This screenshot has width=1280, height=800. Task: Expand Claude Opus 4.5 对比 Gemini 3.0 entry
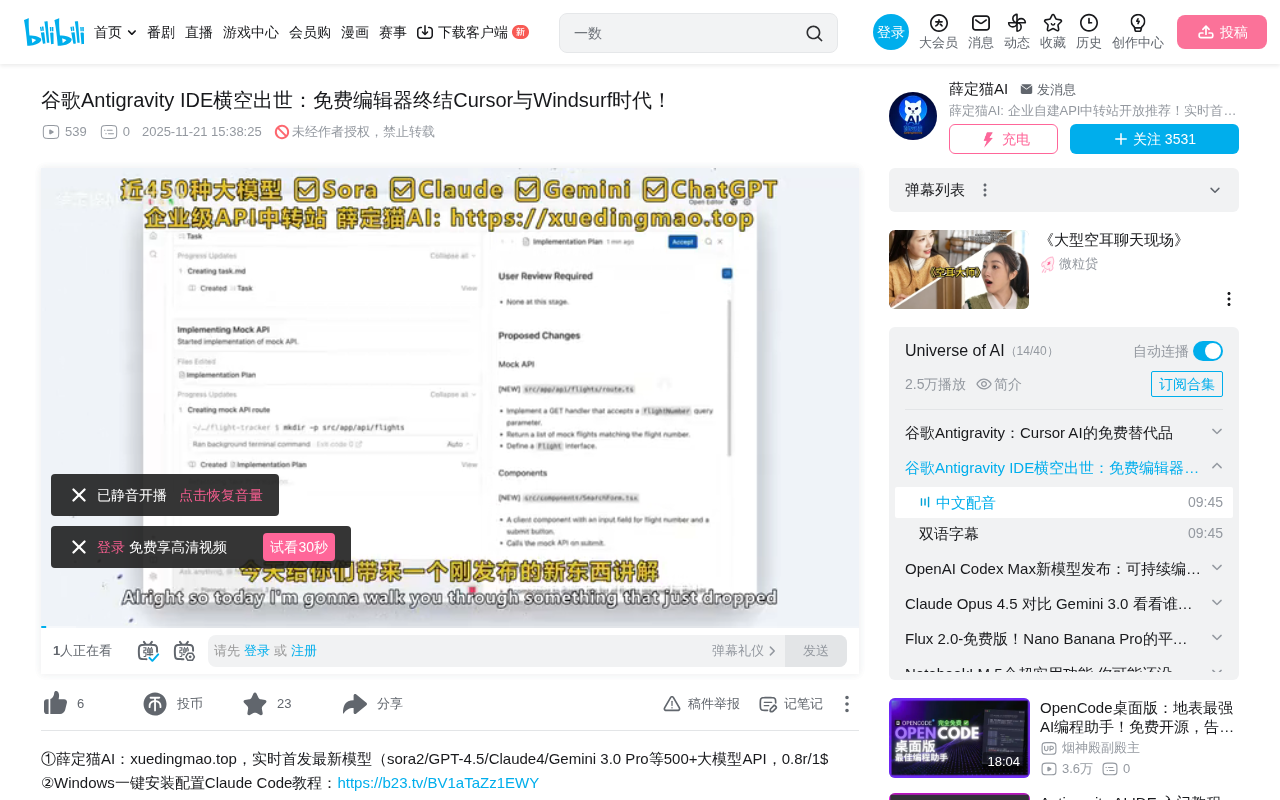(x=1217, y=602)
